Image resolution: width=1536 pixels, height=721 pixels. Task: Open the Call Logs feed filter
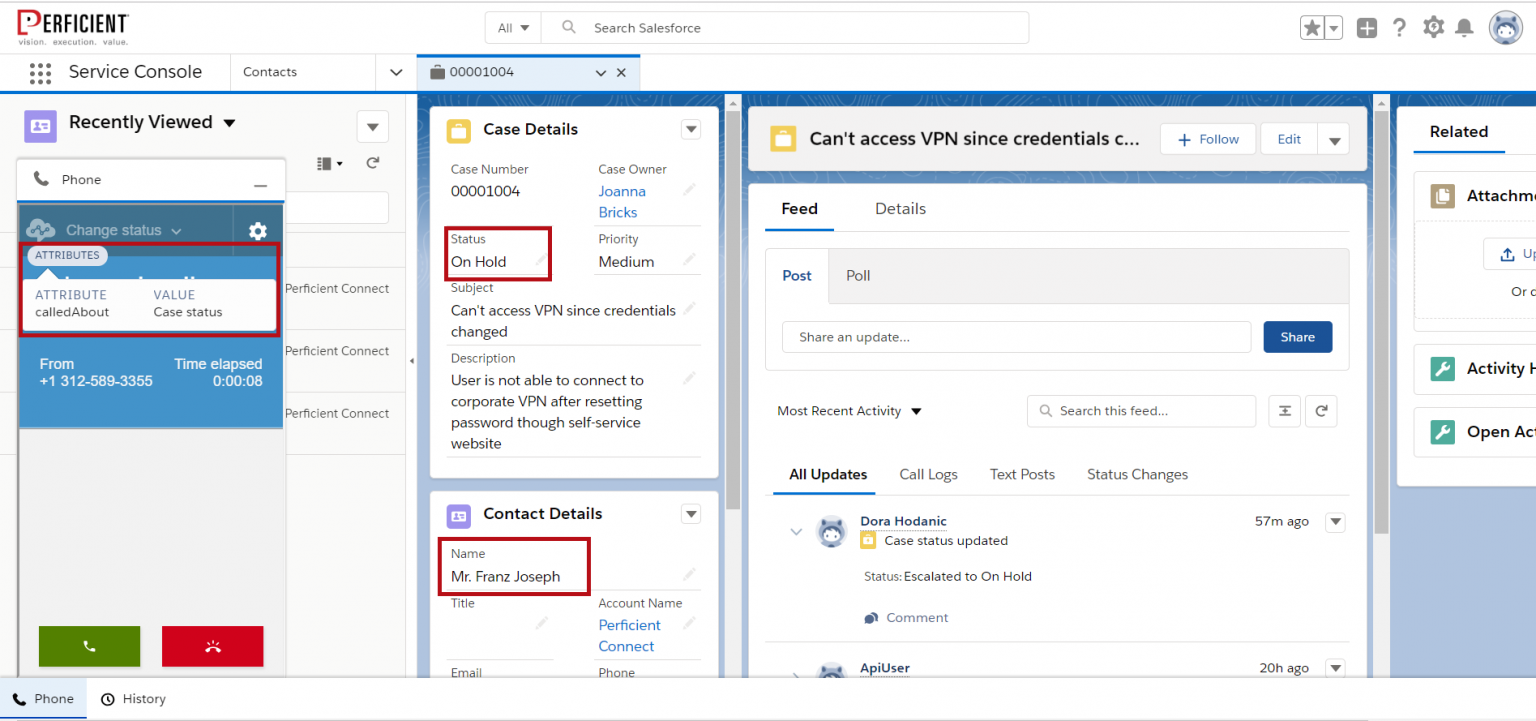928,474
